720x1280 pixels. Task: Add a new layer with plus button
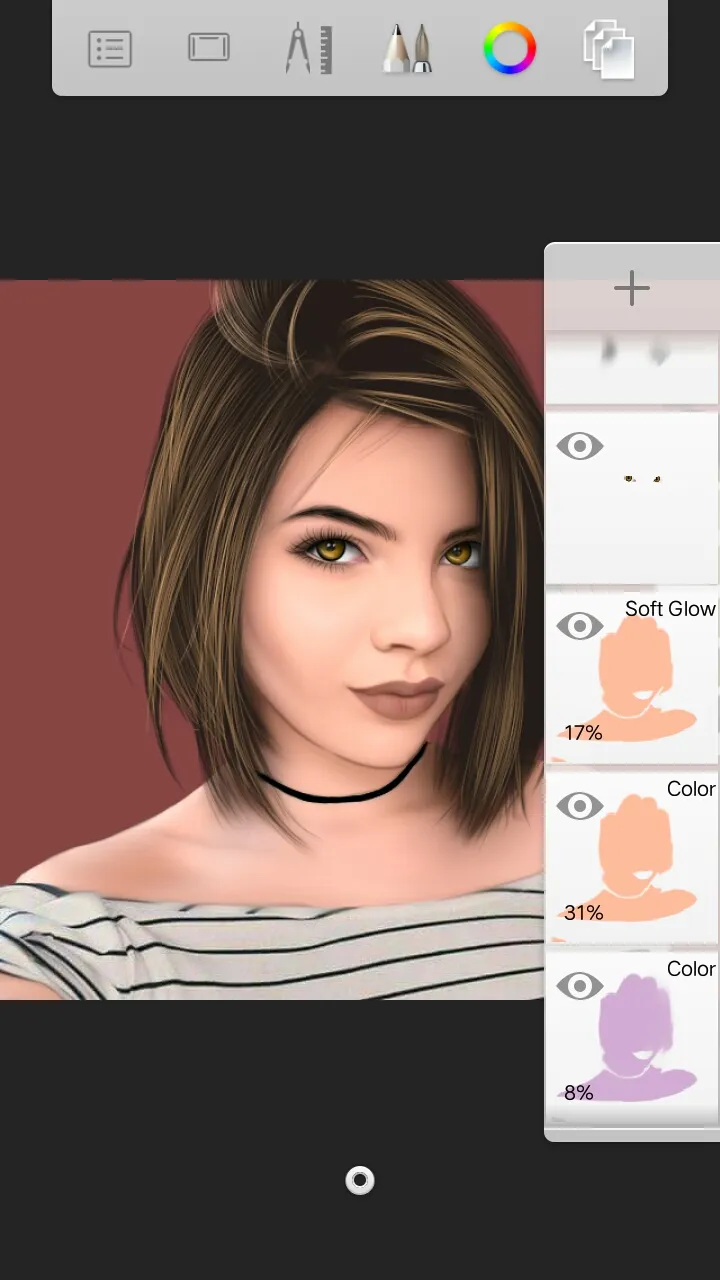[x=632, y=288]
